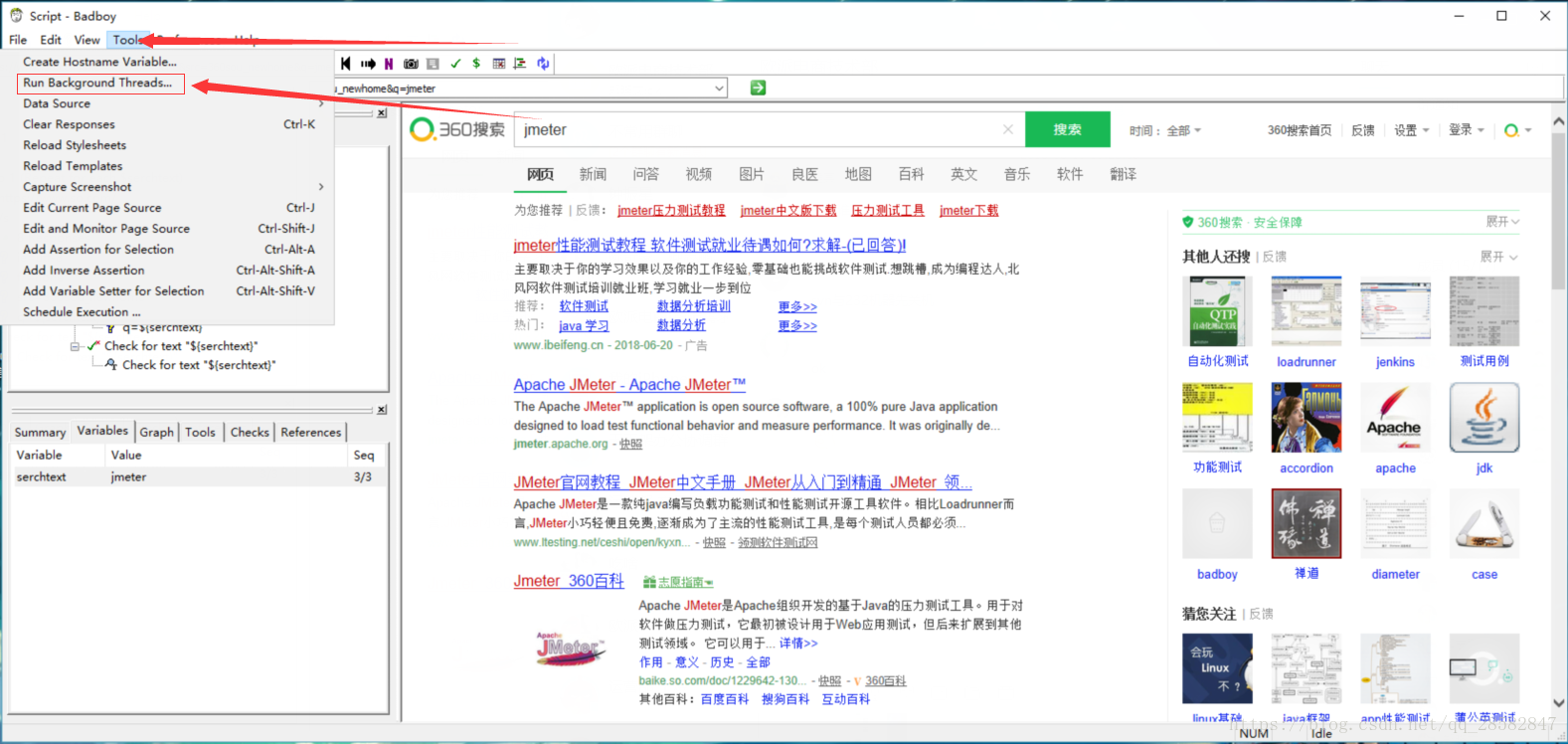Expand 360搜索·安全保障 with 展开
This screenshot has height=744, width=1568.
point(1502,222)
